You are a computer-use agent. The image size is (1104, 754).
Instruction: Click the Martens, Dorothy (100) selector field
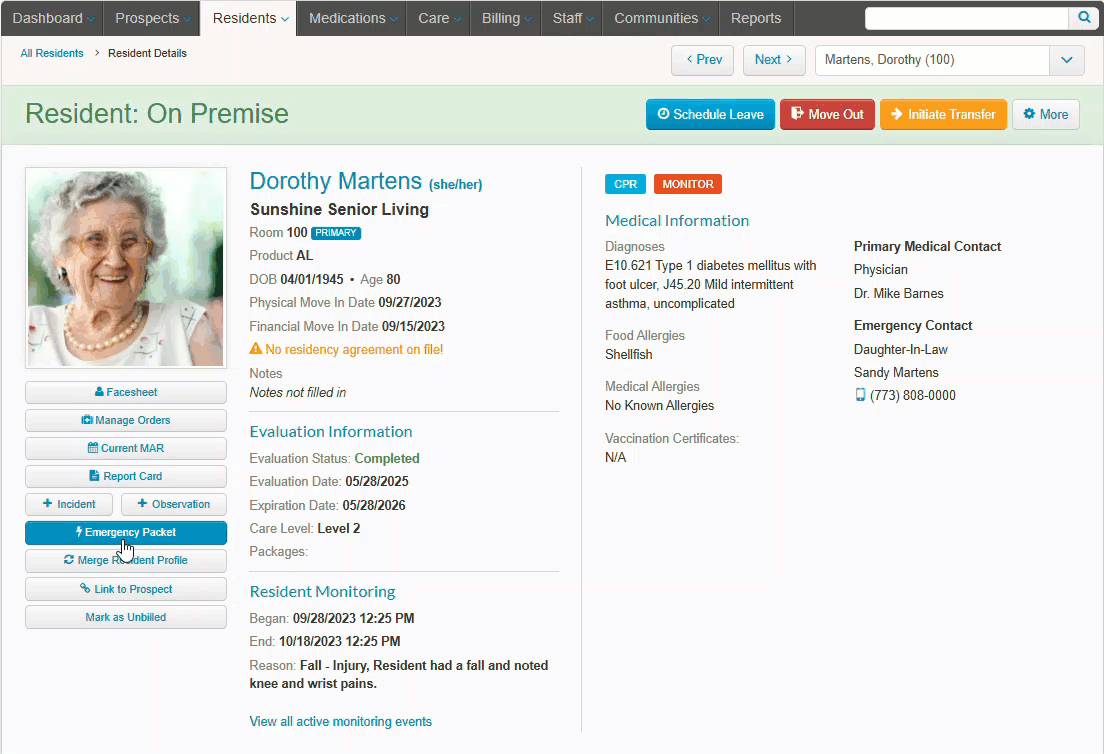click(x=932, y=61)
